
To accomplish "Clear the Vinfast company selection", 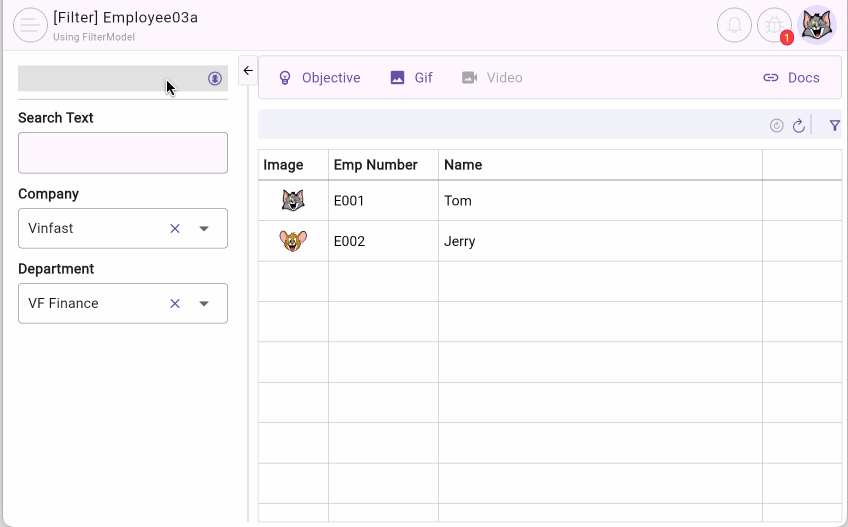I will pos(175,228).
